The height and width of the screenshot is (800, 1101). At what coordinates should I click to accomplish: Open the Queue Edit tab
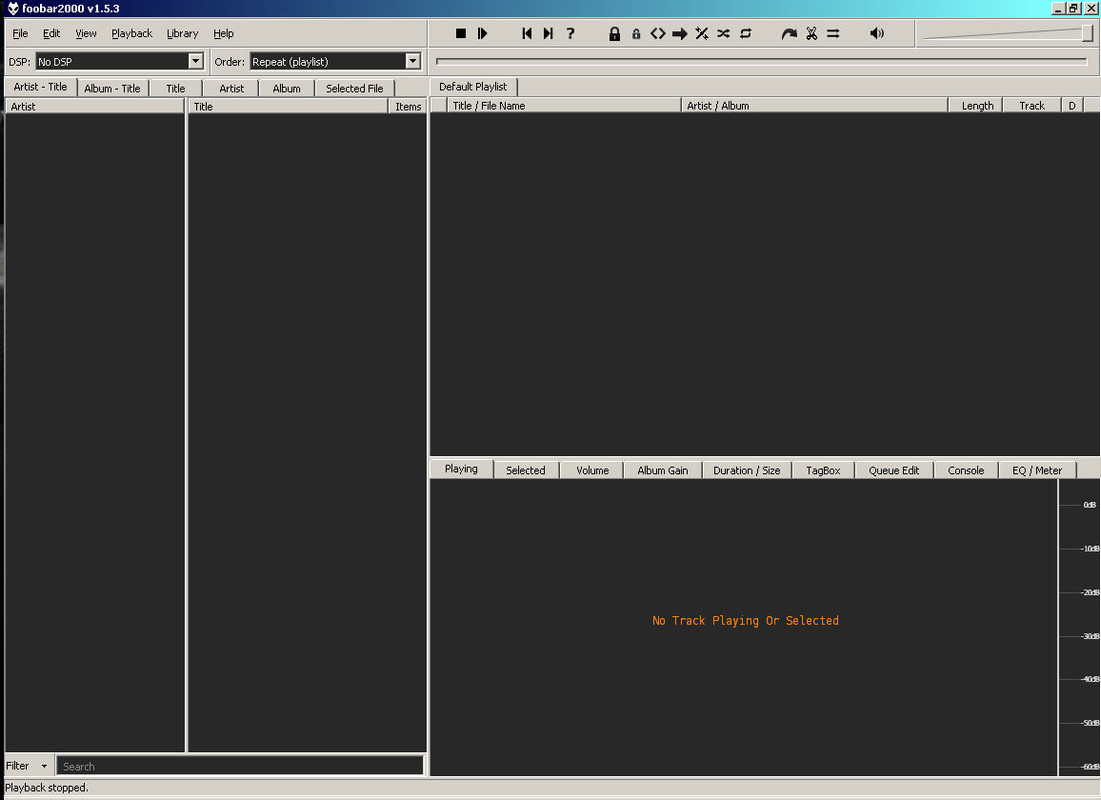pyautogui.click(x=894, y=471)
